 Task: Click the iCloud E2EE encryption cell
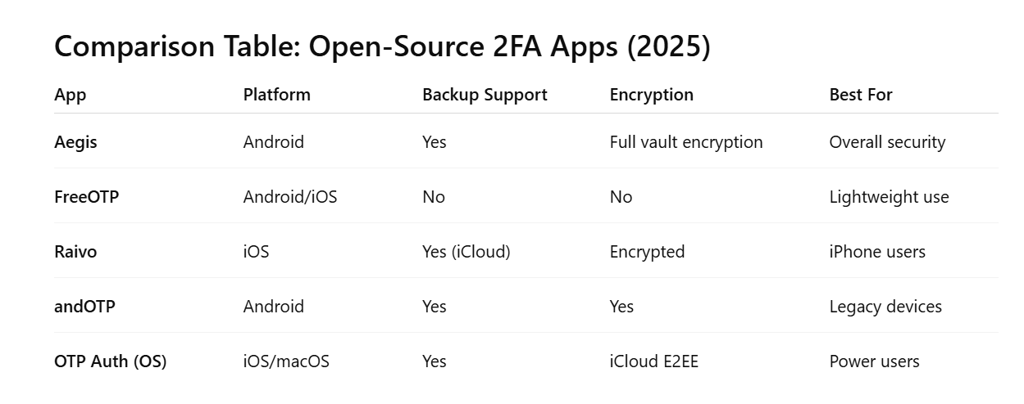(654, 361)
